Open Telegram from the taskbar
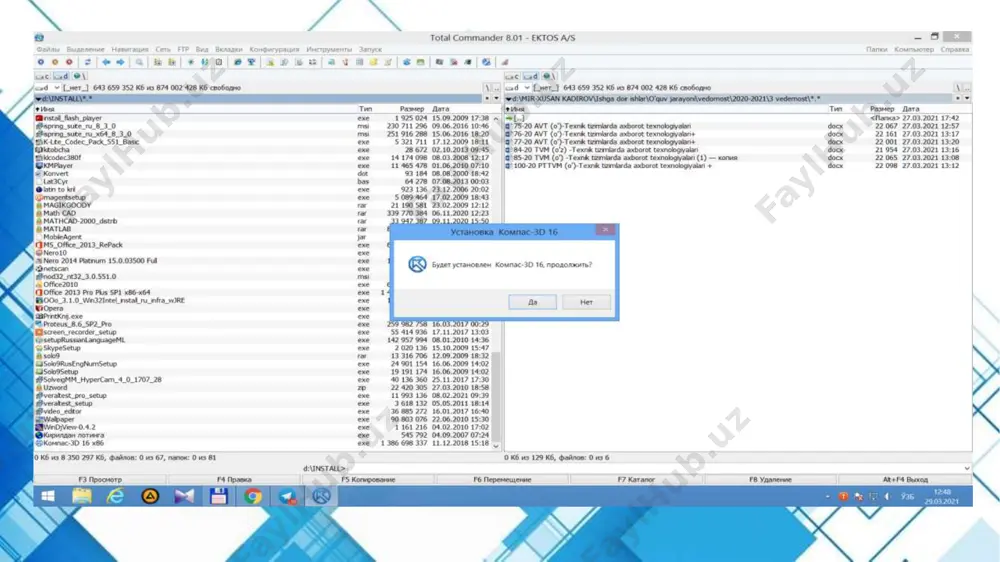This screenshot has width=1000, height=562. pos(287,496)
